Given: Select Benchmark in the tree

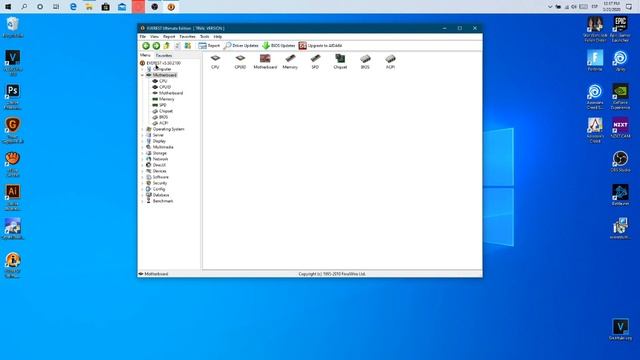Looking at the screenshot, I should pyautogui.click(x=163, y=201).
